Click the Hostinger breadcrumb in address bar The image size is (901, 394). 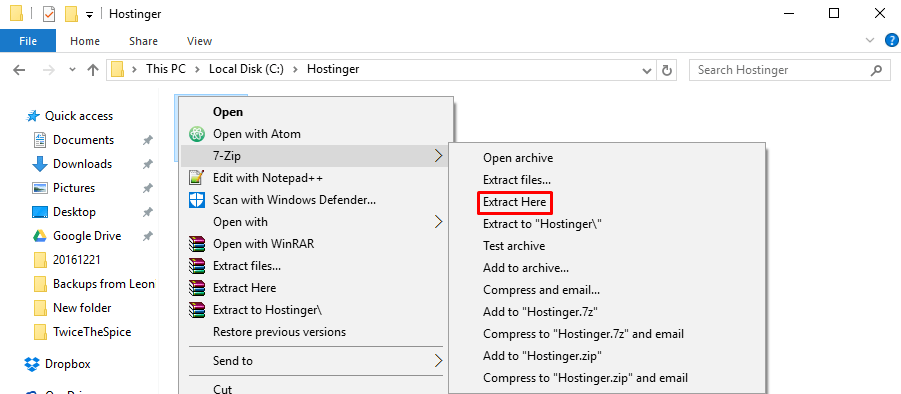click(333, 69)
